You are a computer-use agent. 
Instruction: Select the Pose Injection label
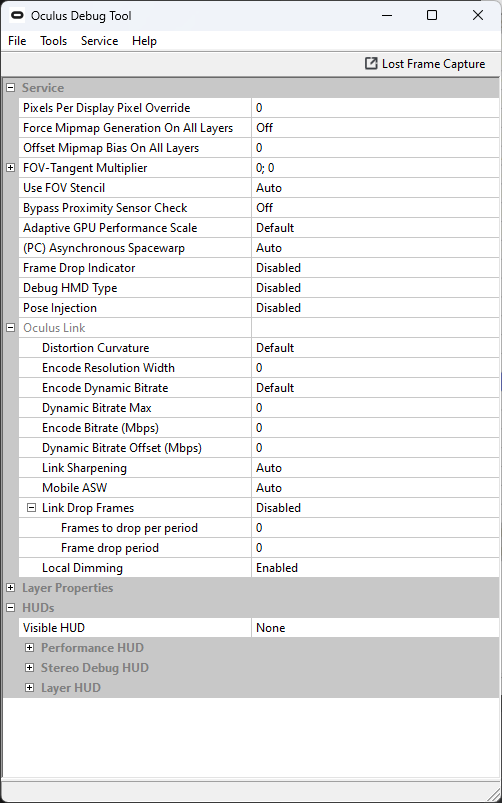point(60,308)
